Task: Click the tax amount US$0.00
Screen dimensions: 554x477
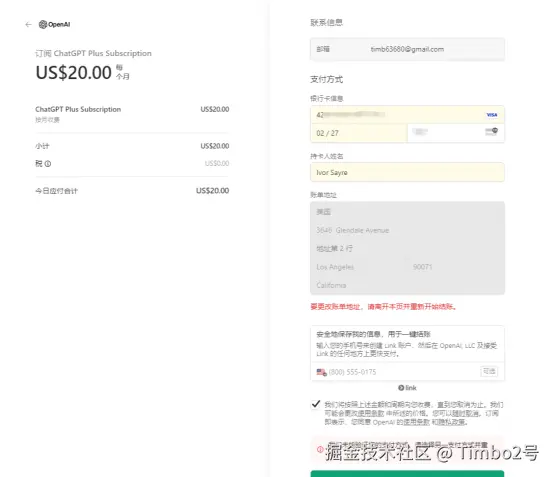Action: click(217, 164)
